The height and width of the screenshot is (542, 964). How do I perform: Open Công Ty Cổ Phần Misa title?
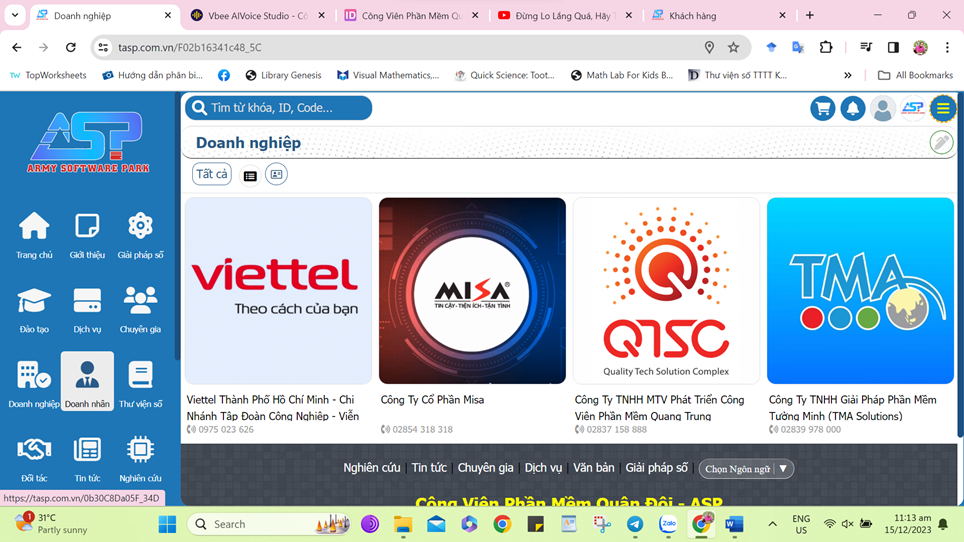coord(432,400)
